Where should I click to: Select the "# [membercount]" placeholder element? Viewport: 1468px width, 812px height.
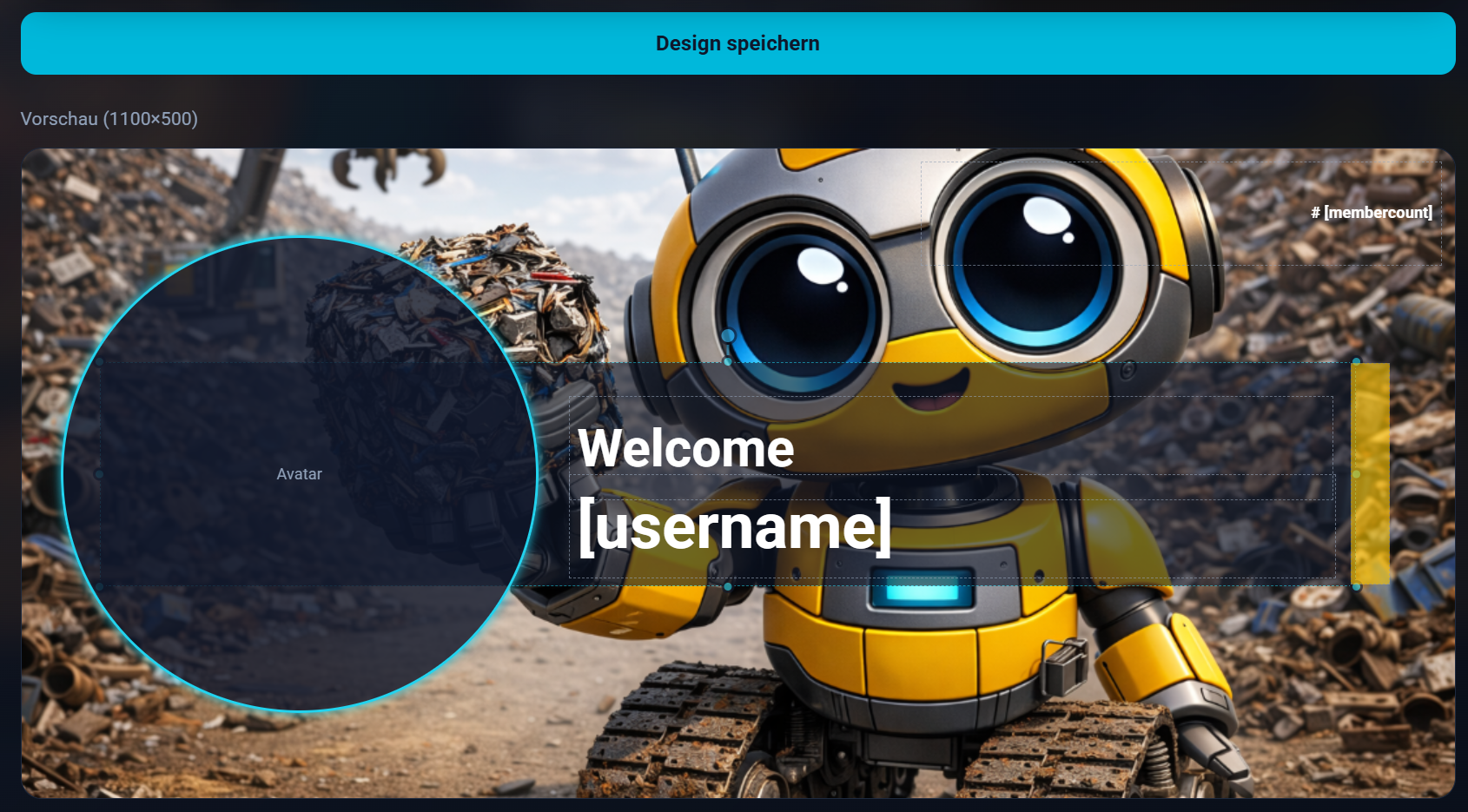tap(1371, 211)
